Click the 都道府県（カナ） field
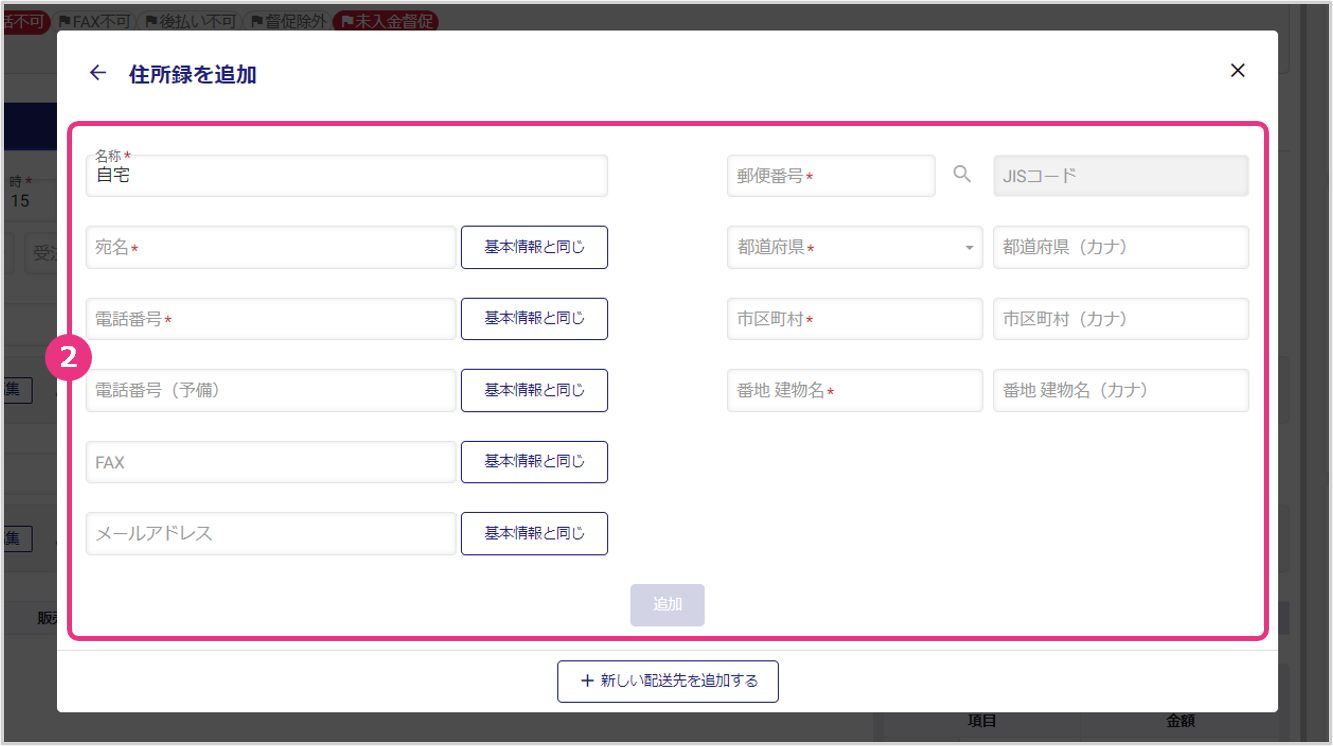This screenshot has height=746, width=1333. point(1120,248)
